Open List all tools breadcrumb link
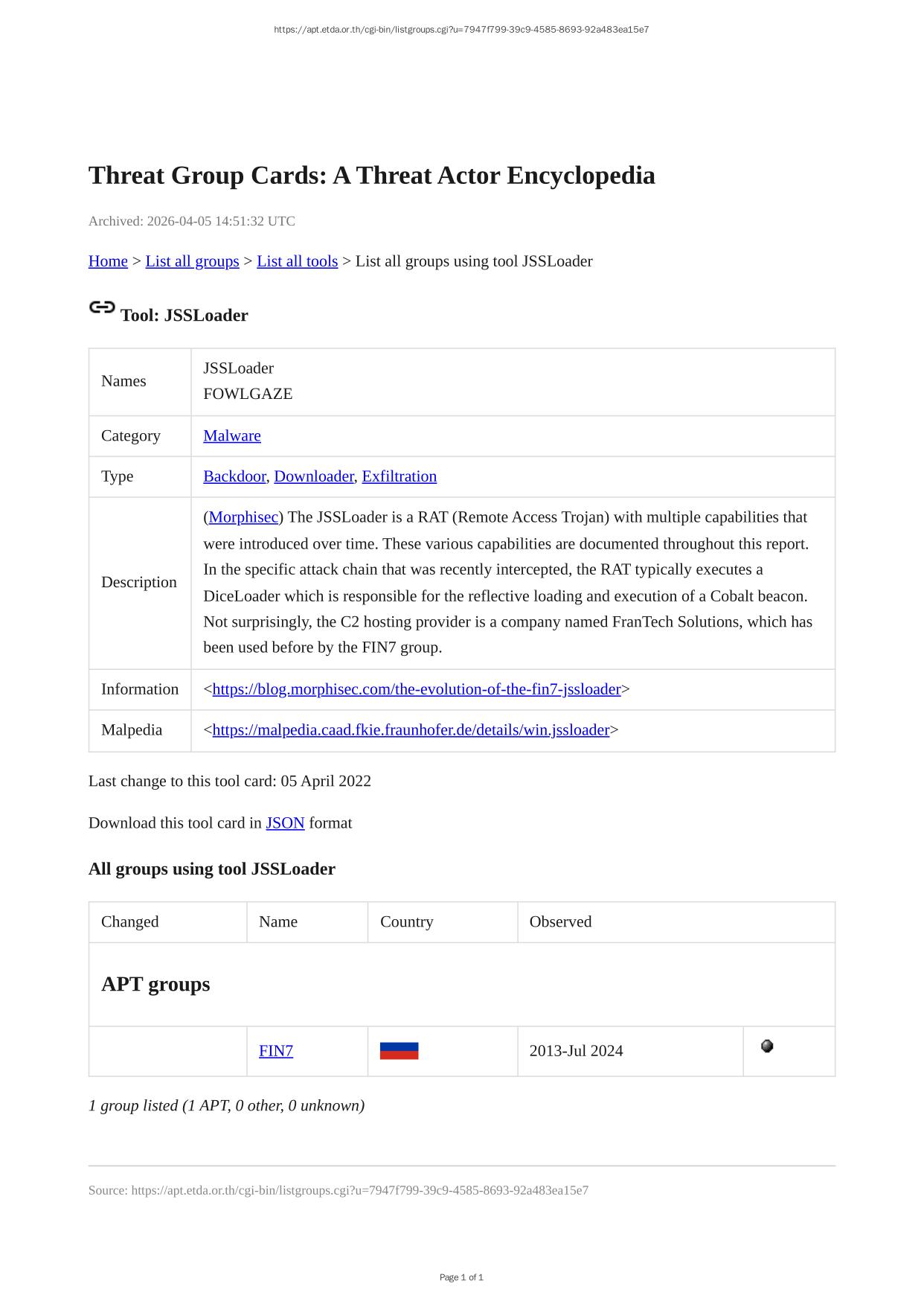 (297, 261)
